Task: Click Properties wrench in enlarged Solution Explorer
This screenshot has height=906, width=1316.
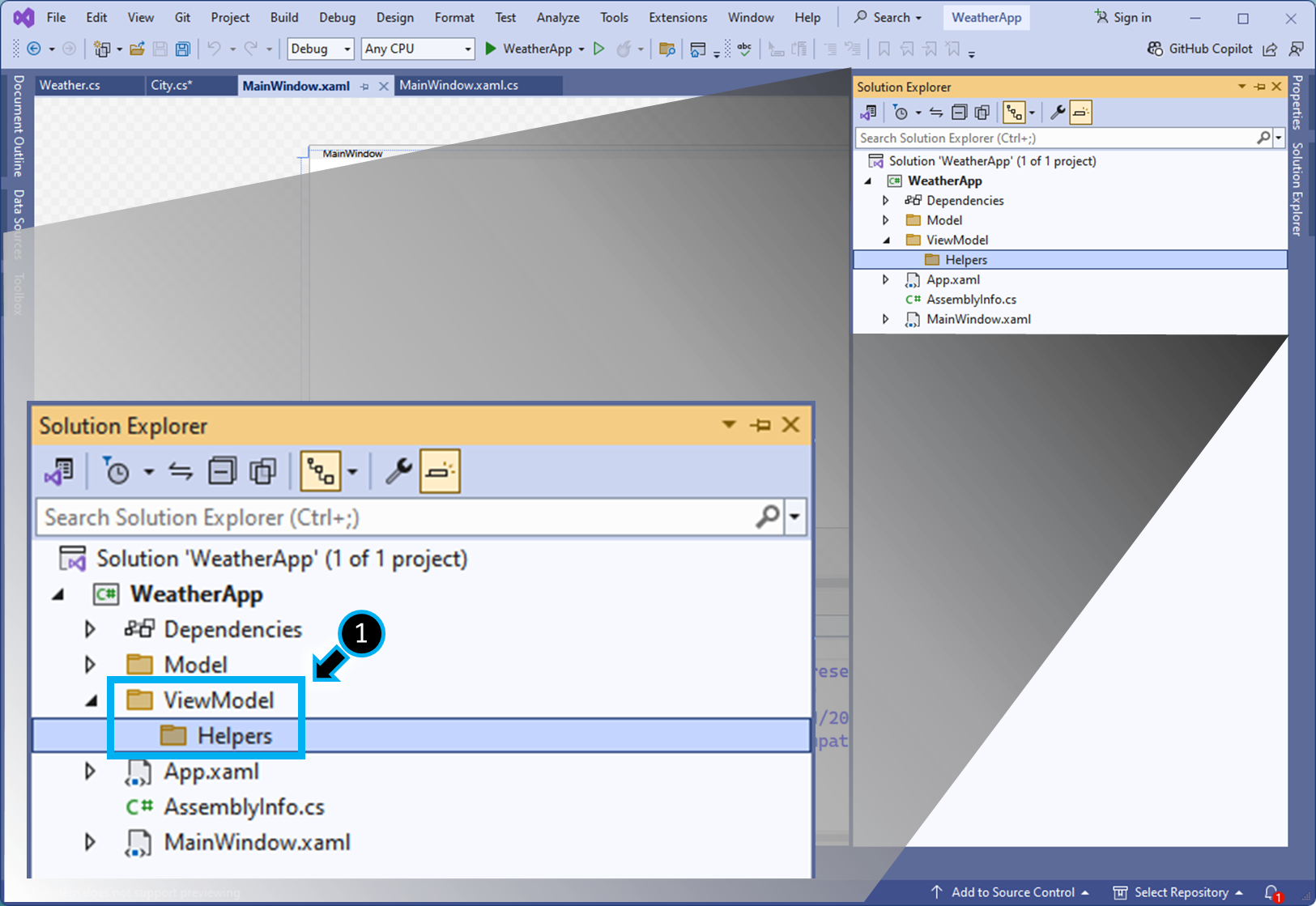Action: coord(398,470)
